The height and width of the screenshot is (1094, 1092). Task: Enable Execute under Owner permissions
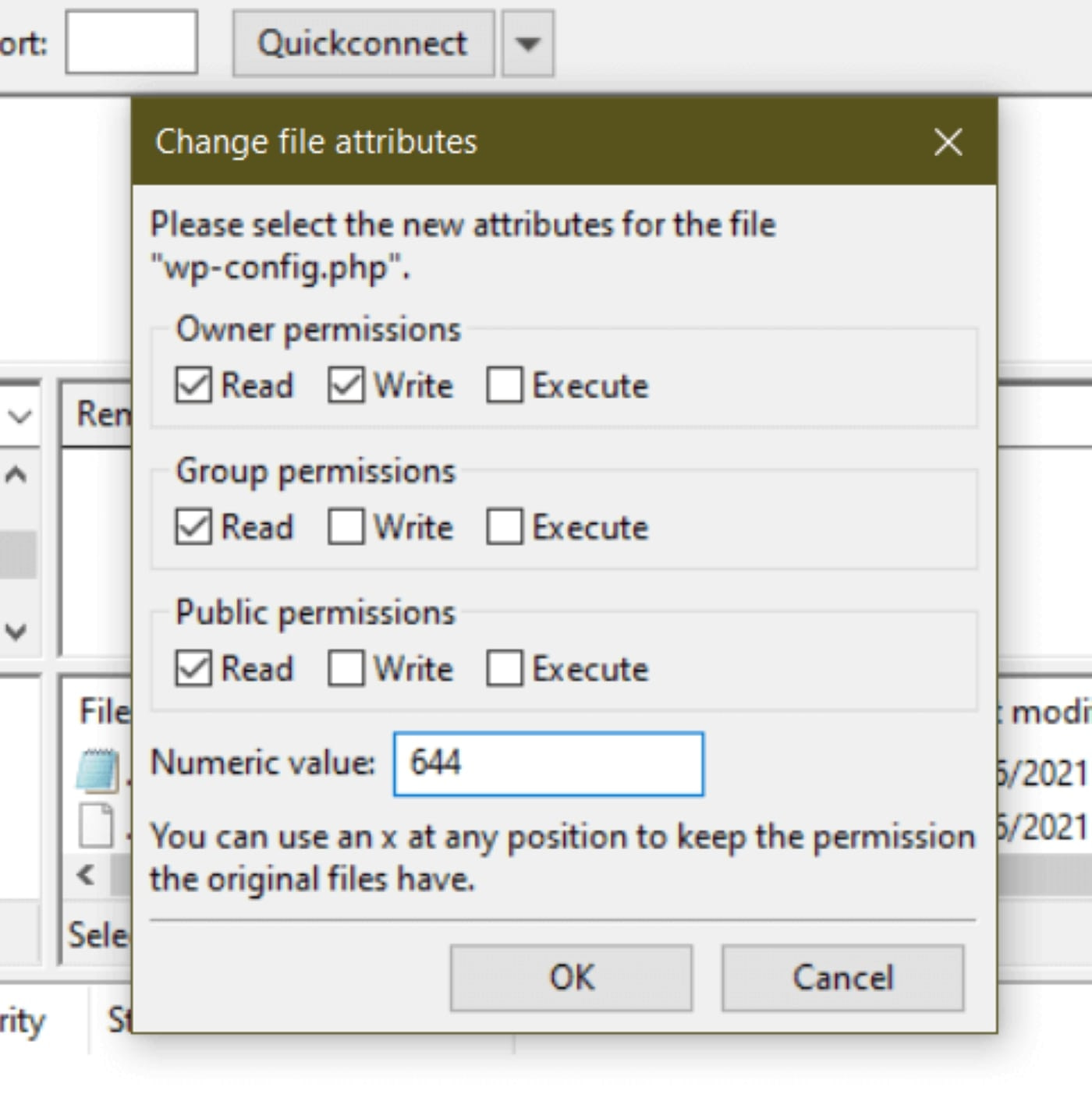click(505, 385)
